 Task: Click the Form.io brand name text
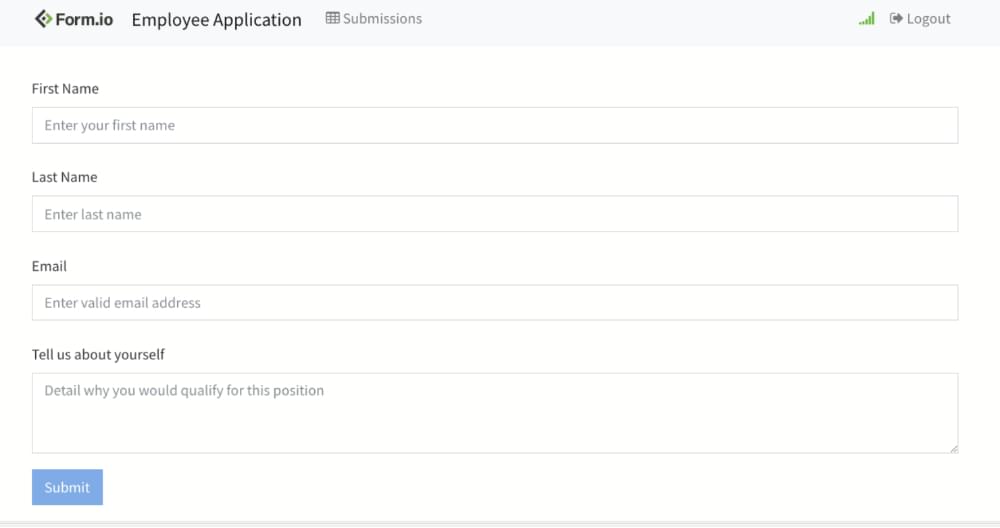(x=84, y=20)
